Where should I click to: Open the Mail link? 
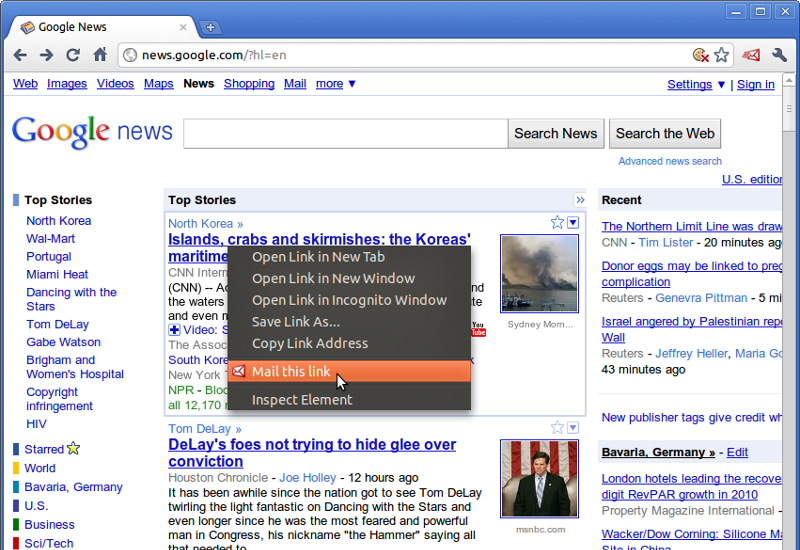point(295,84)
